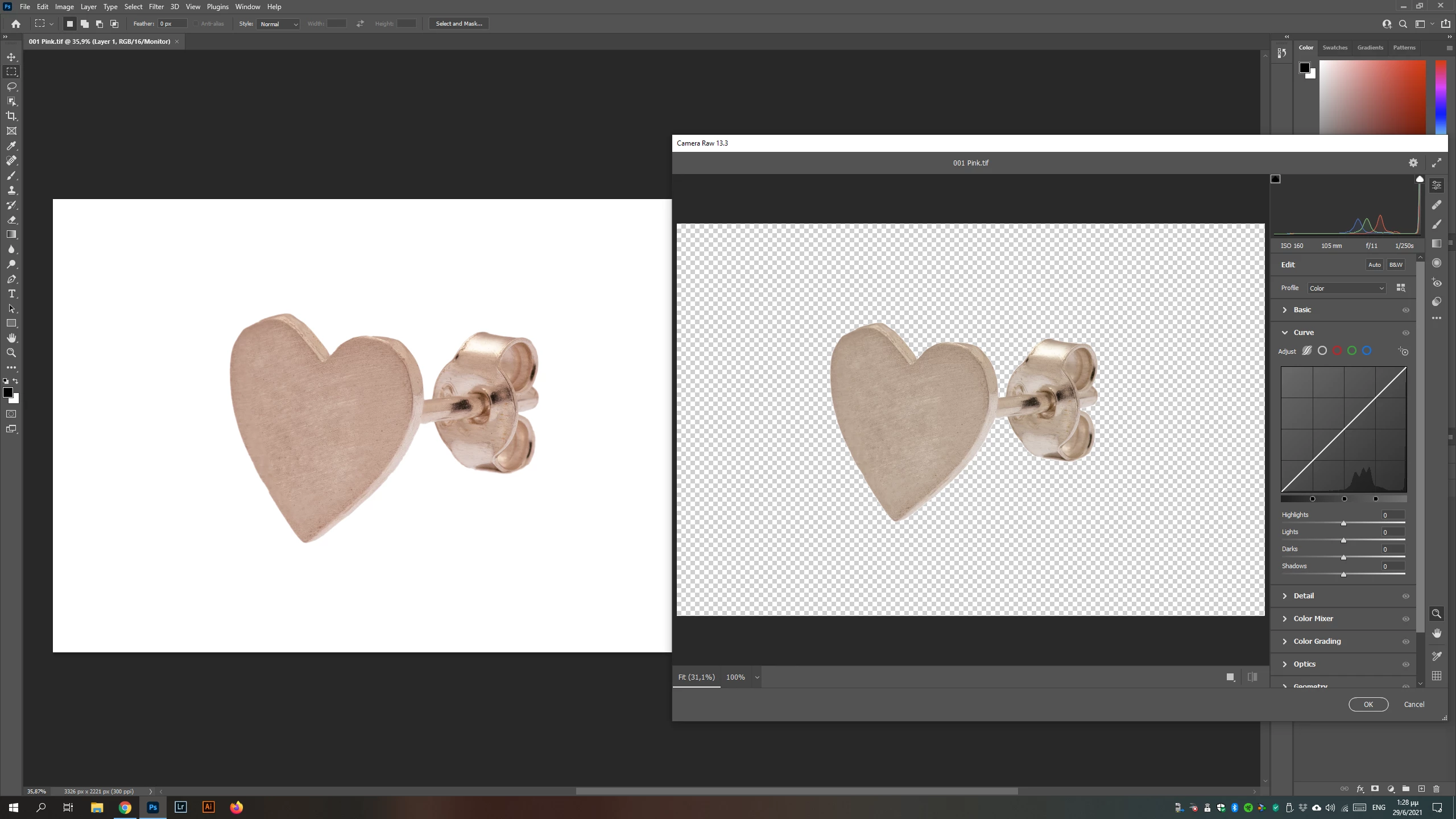Click the Camera Raw hand tool
This screenshot has height=819, width=1456.
click(x=1437, y=634)
